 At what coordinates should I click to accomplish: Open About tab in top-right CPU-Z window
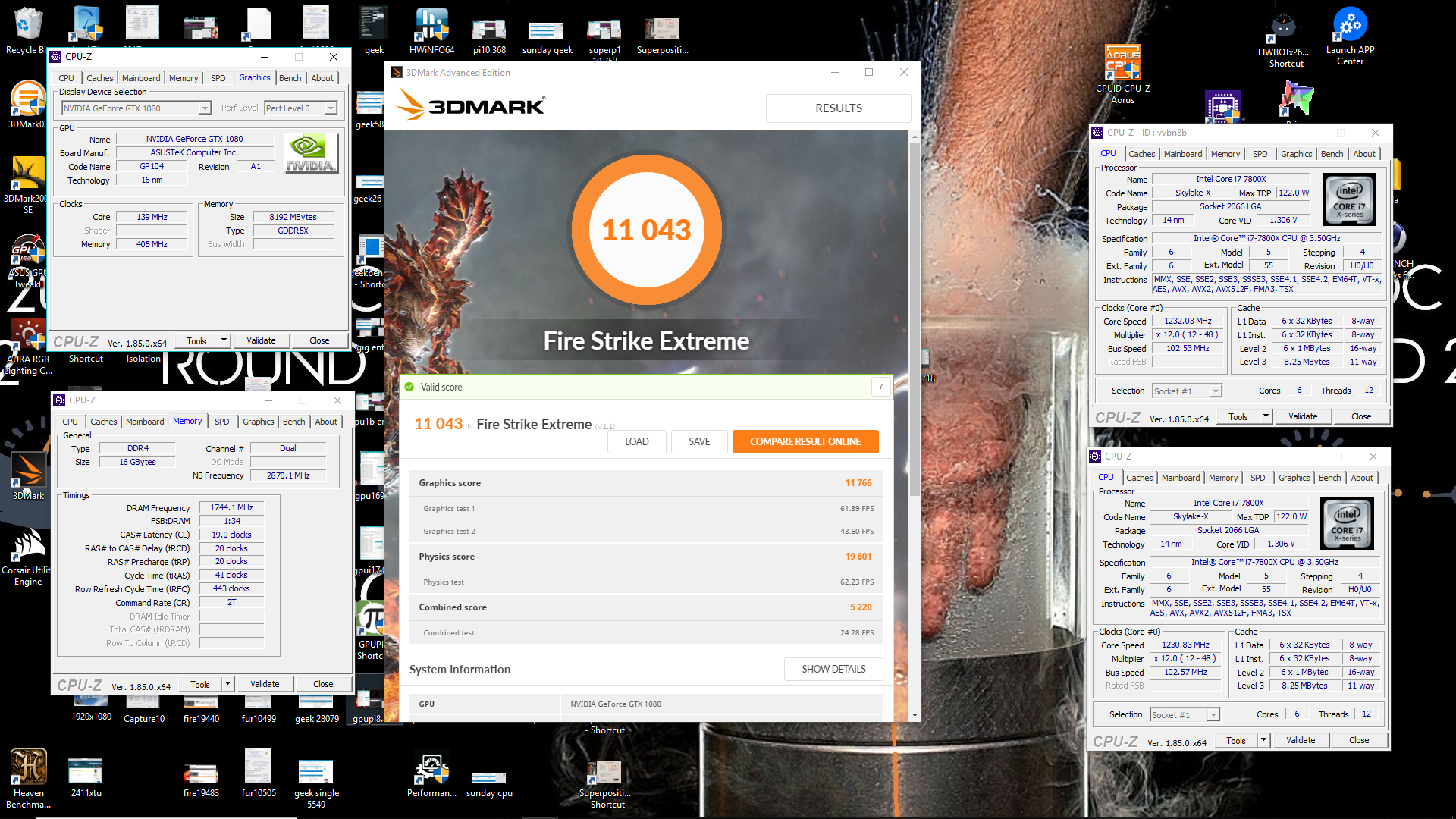[x=1364, y=154]
